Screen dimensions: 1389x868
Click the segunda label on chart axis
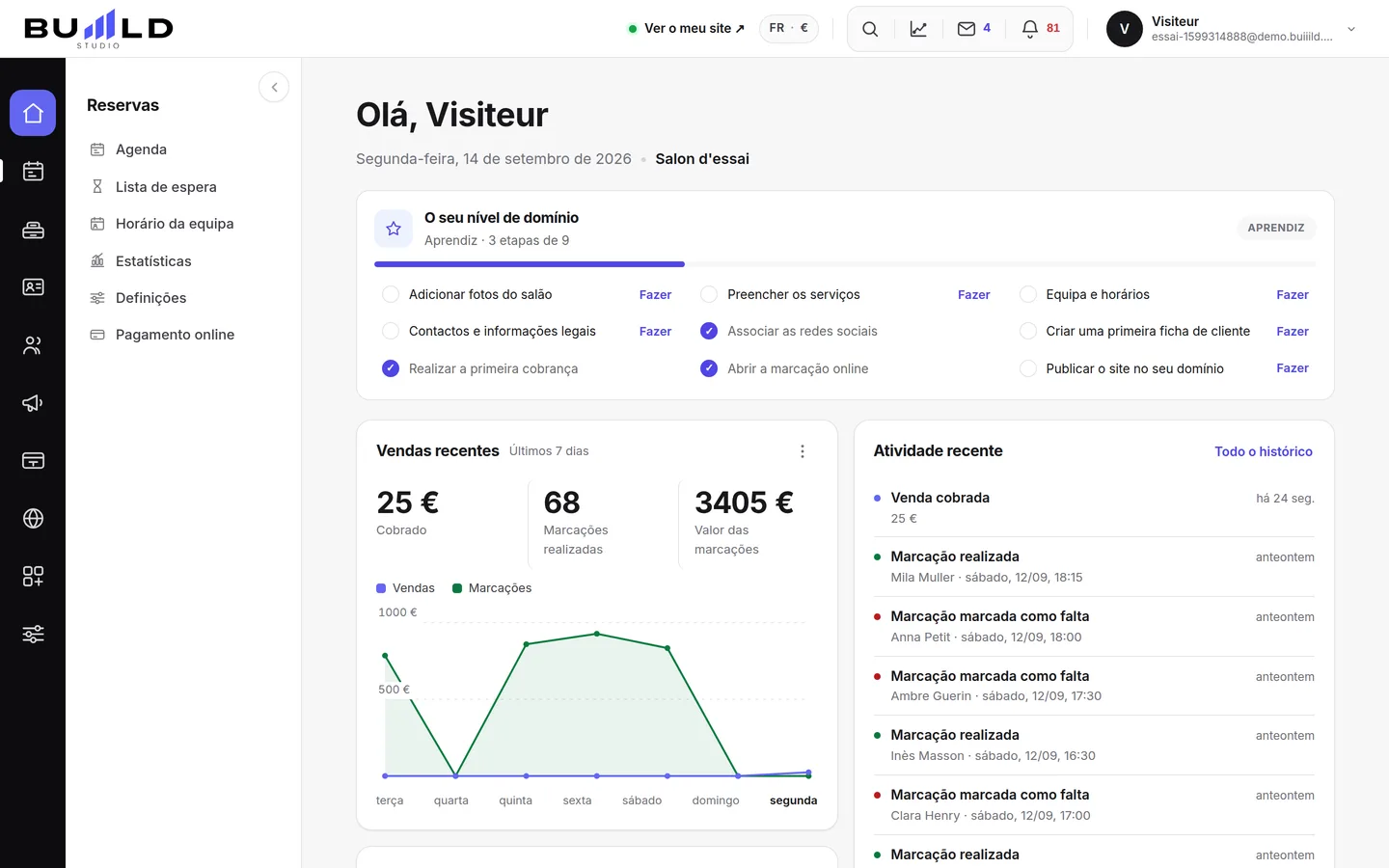[x=793, y=800]
